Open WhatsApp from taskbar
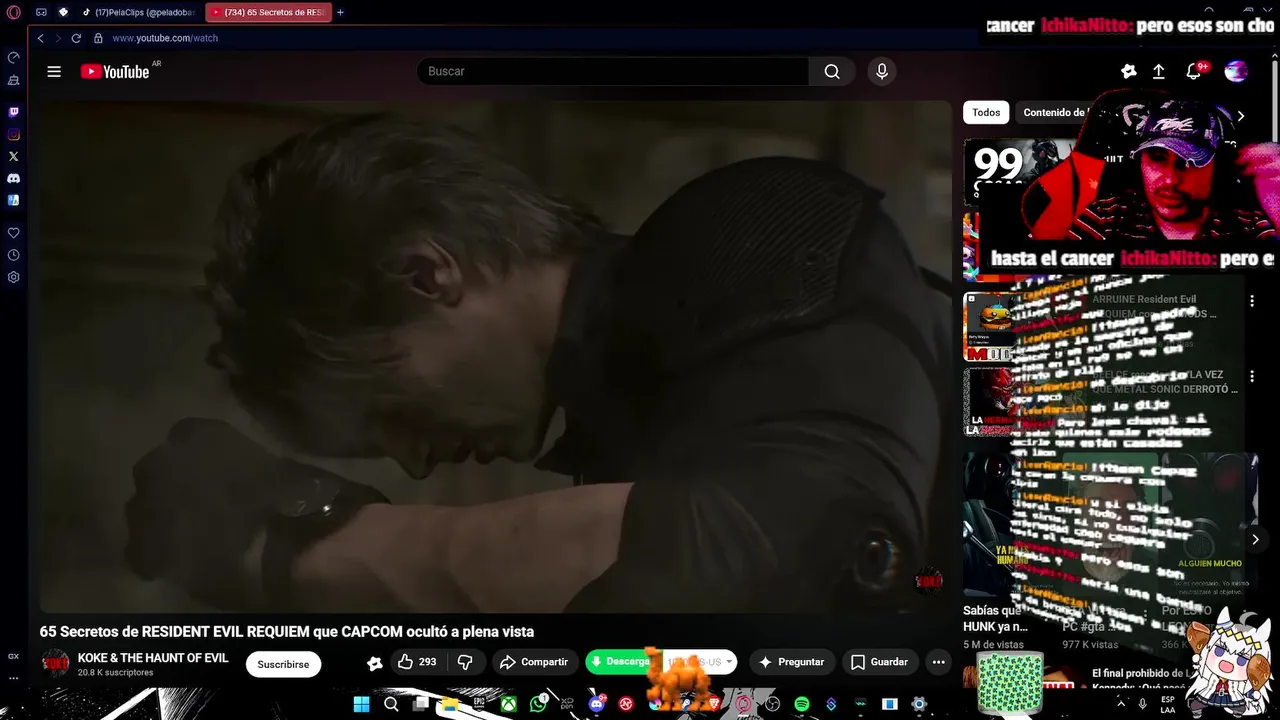The height and width of the screenshot is (720, 1280). (x=539, y=704)
